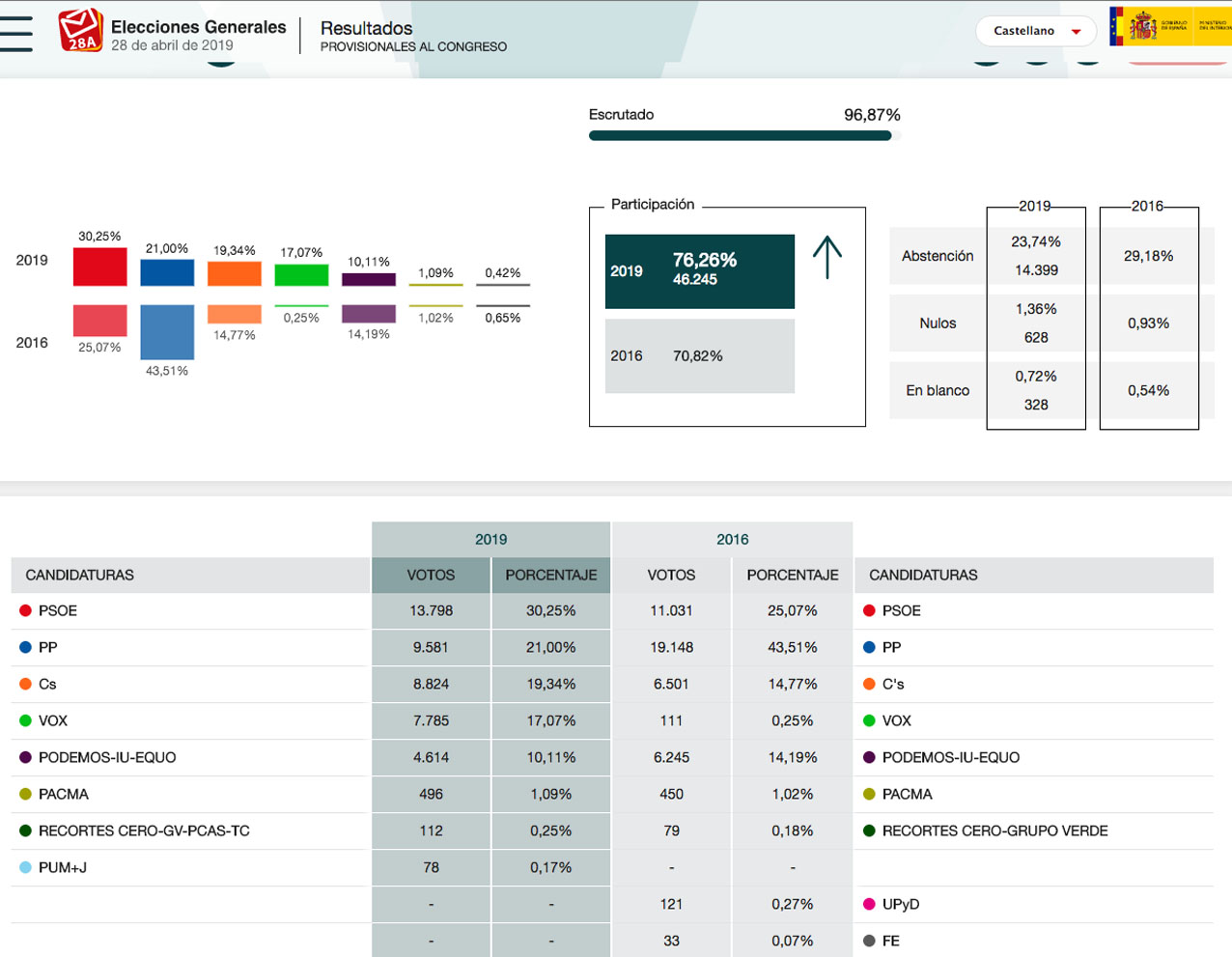
Task: Select the 2016 table header tab
Action: 732,540
